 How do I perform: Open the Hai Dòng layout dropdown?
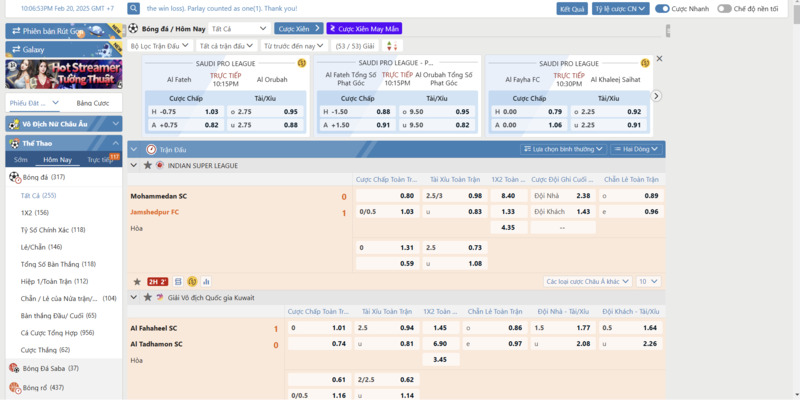tap(637, 149)
